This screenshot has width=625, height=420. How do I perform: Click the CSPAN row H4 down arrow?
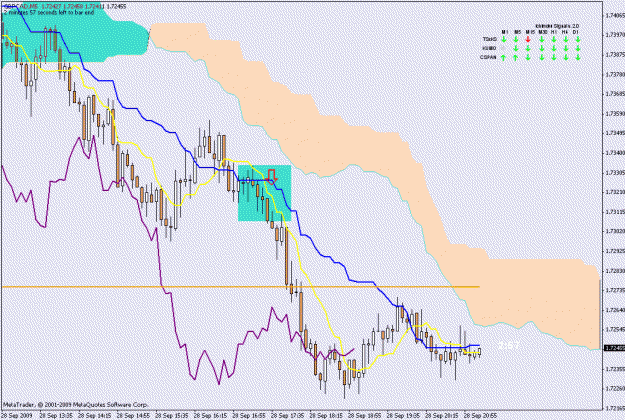point(566,58)
